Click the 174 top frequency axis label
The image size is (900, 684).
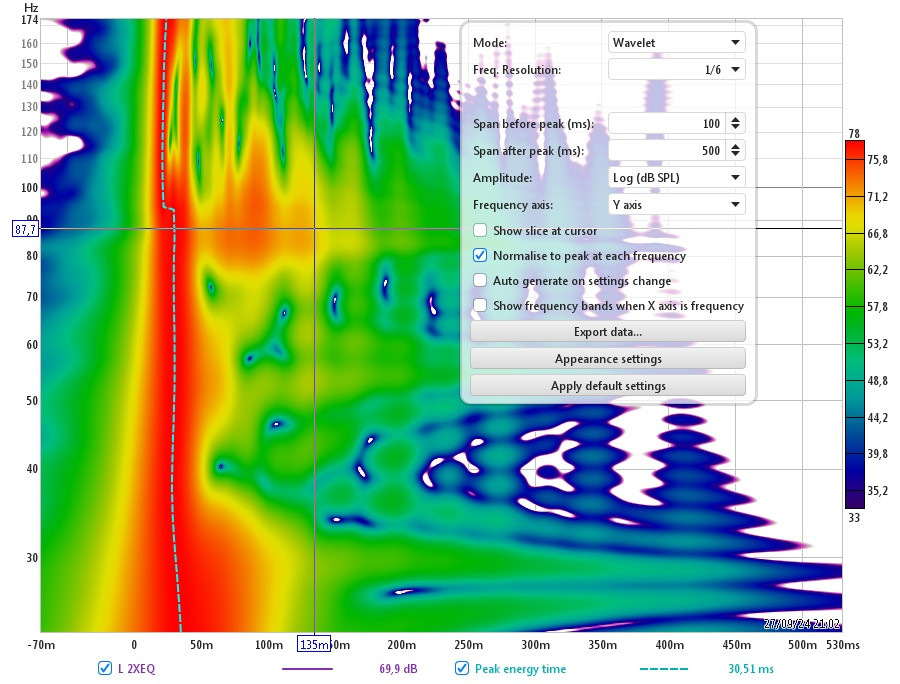(x=29, y=20)
